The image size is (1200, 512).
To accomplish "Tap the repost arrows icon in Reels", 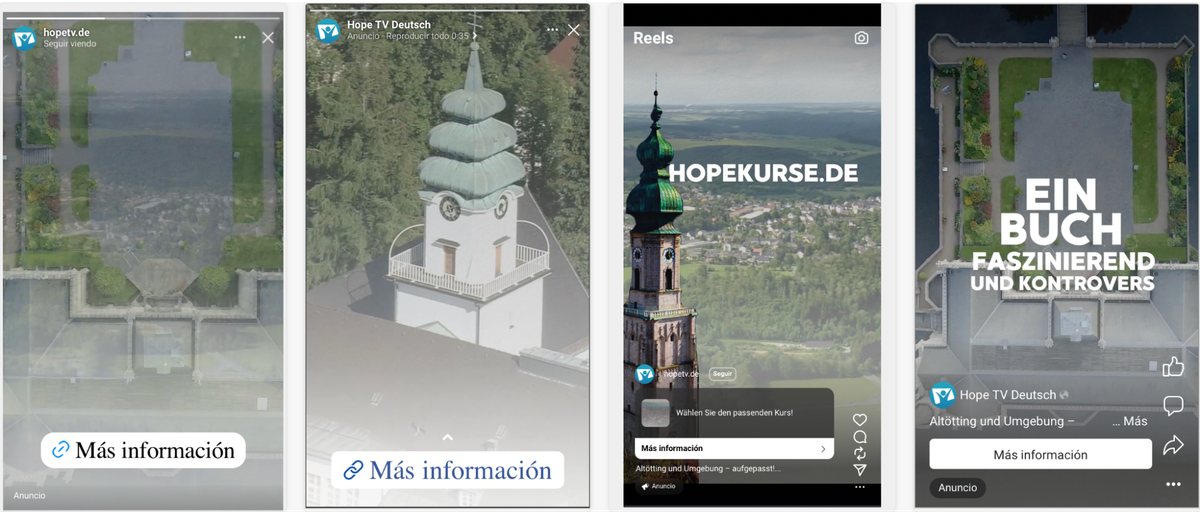I will pyautogui.click(x=860, y=453).
